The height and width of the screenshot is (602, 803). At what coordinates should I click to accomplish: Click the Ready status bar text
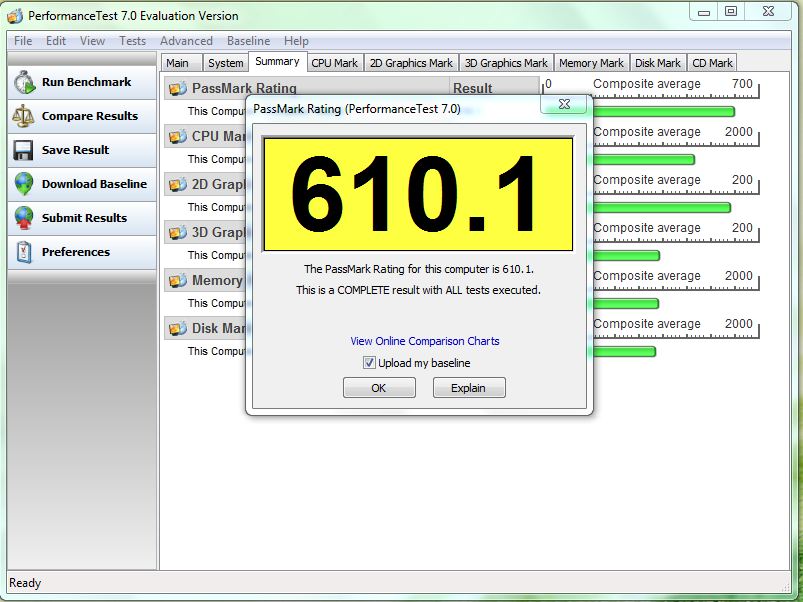pos(25,583)
